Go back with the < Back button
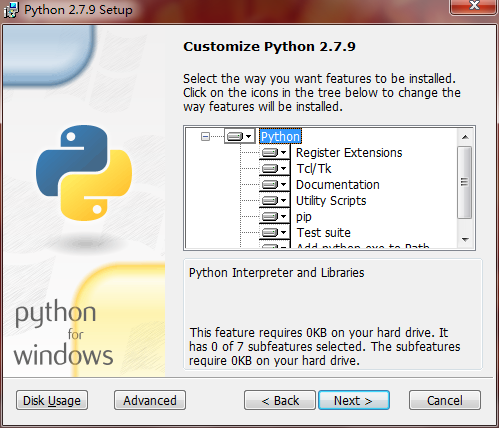The image size is (499, 428). tap(280, 400)
